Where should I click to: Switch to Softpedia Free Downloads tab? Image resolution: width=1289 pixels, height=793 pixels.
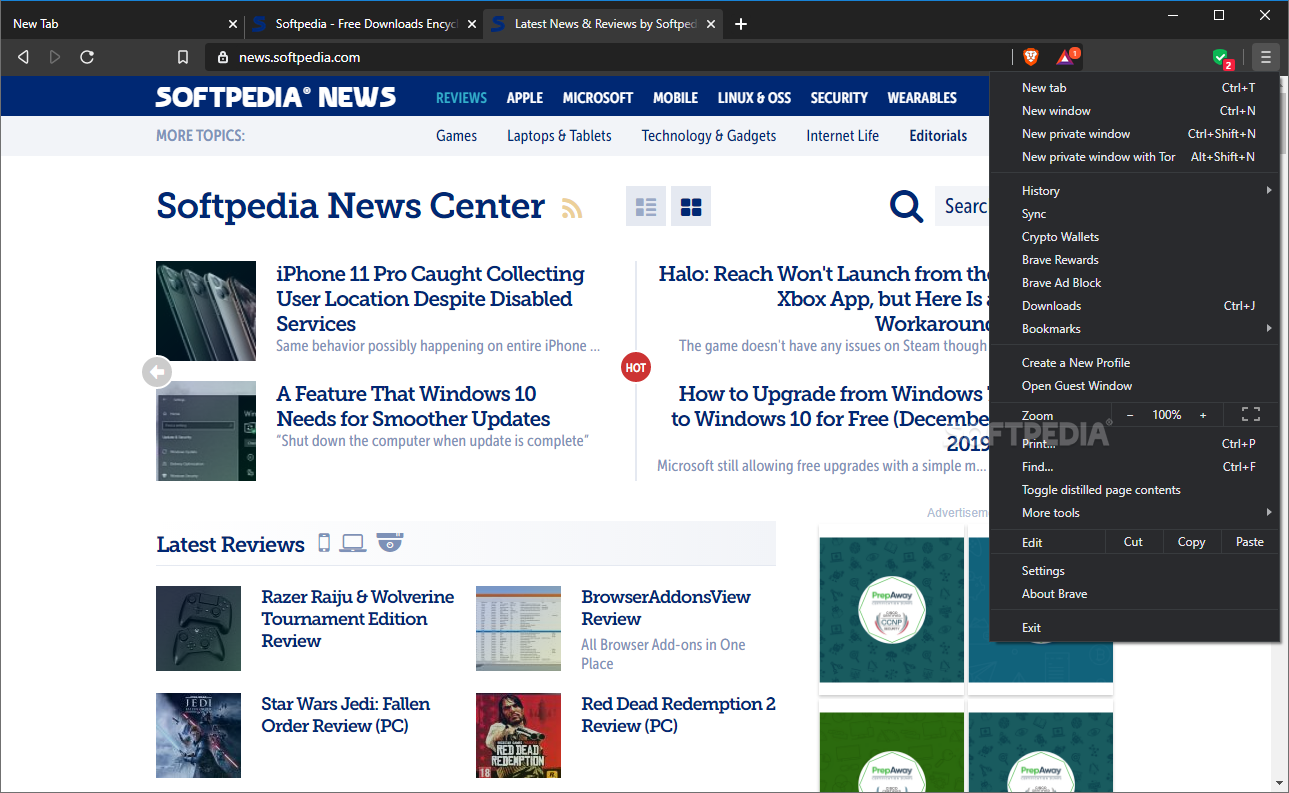coord(364,24)
